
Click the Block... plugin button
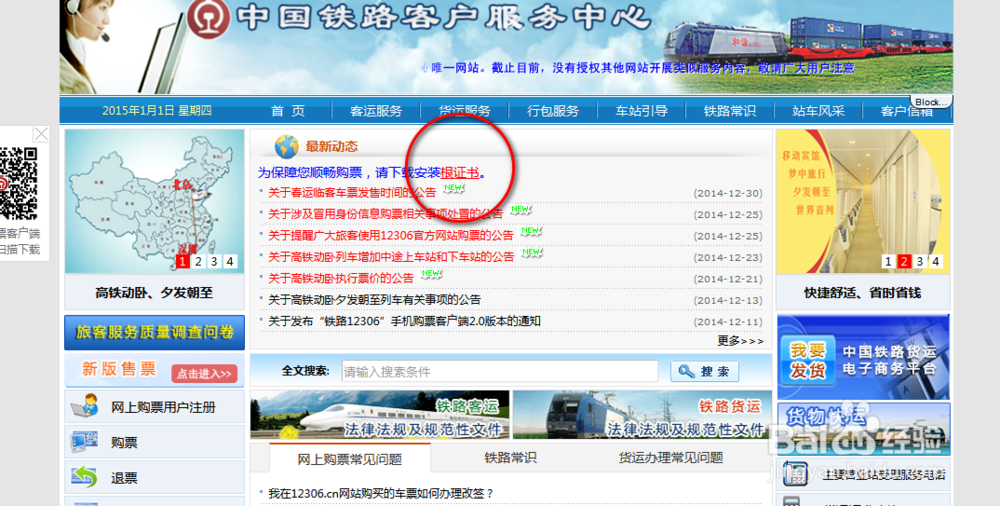pos(930,101)
